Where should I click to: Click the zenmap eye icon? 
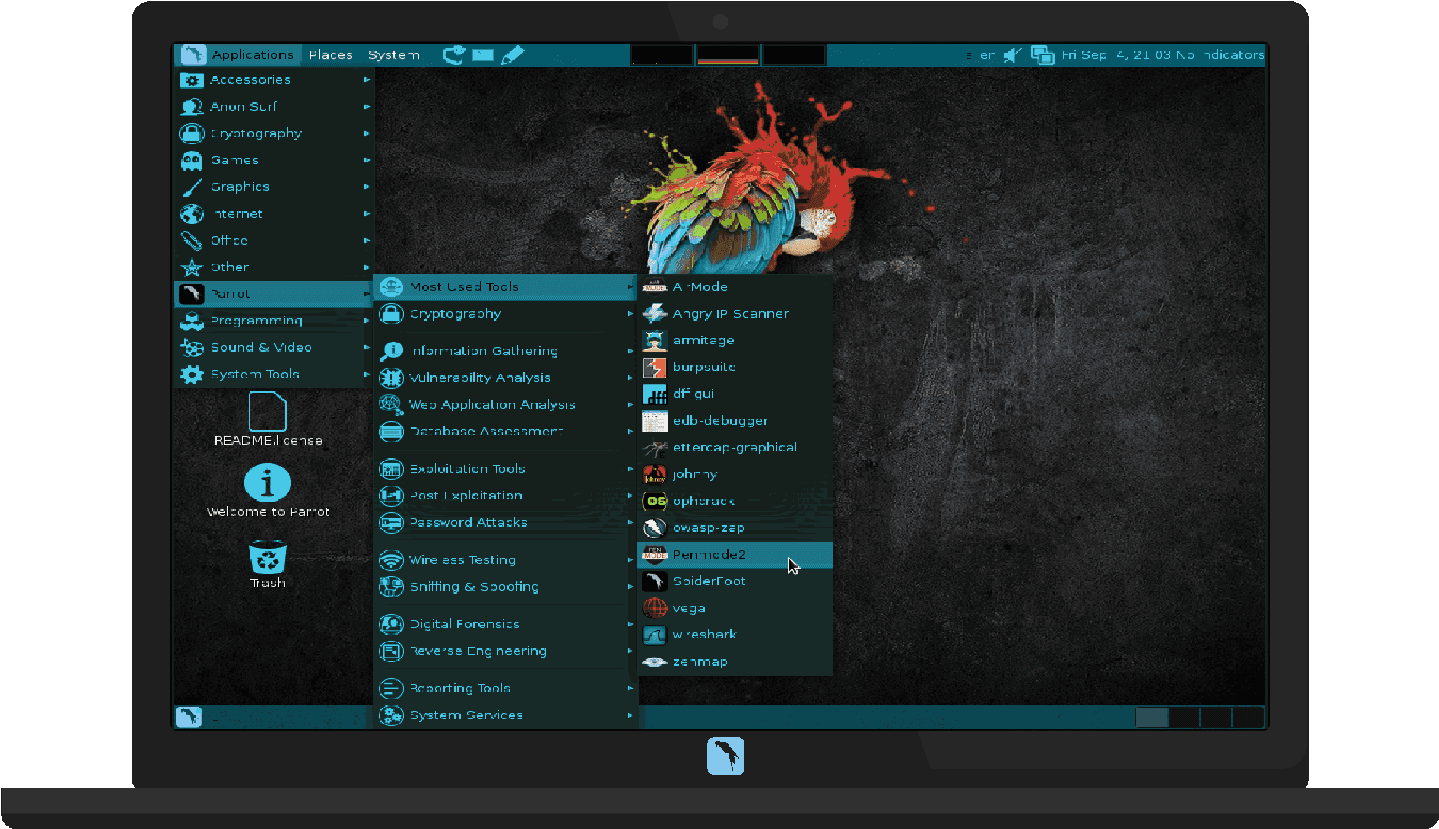pos(654,662)
